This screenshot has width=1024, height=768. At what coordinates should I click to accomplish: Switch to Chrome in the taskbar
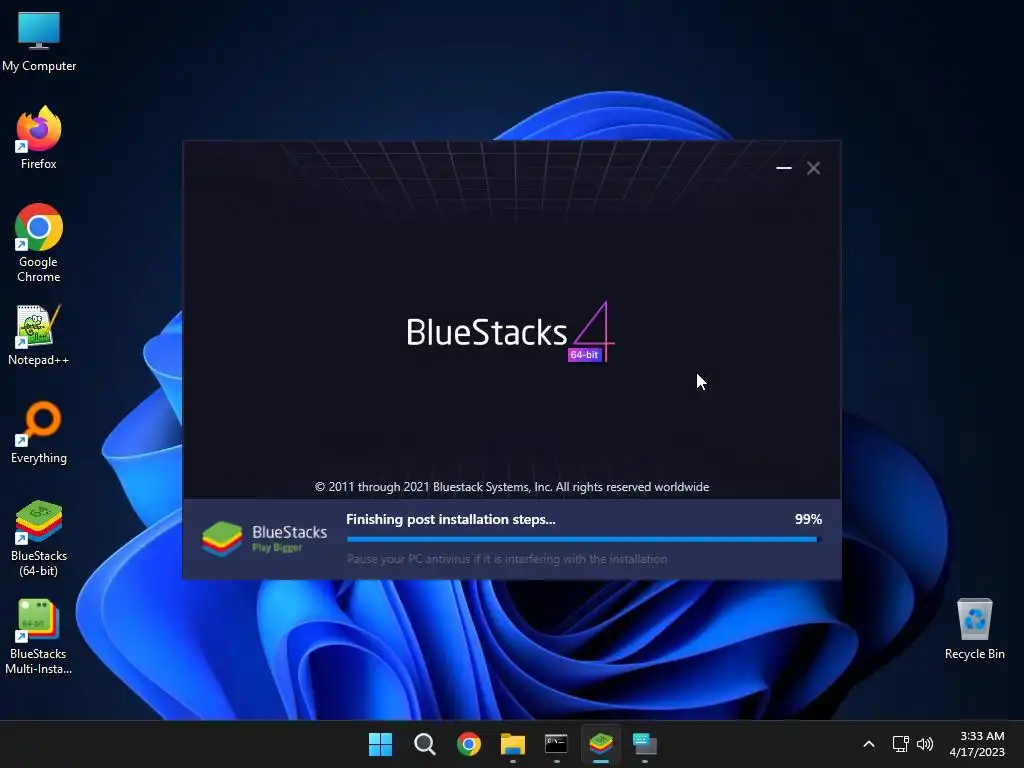[x=468, y=744]
